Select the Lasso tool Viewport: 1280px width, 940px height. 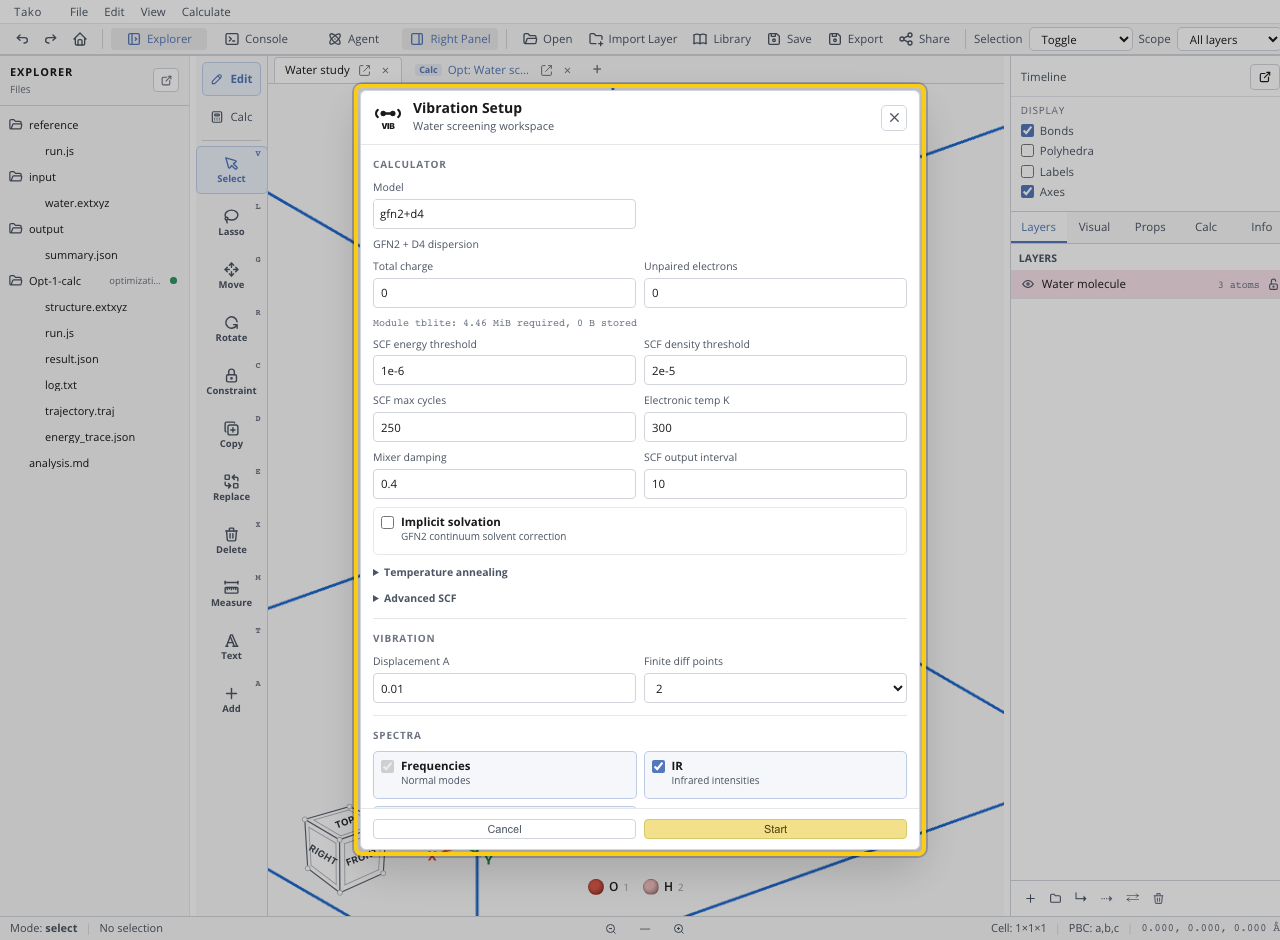(231, 222)
